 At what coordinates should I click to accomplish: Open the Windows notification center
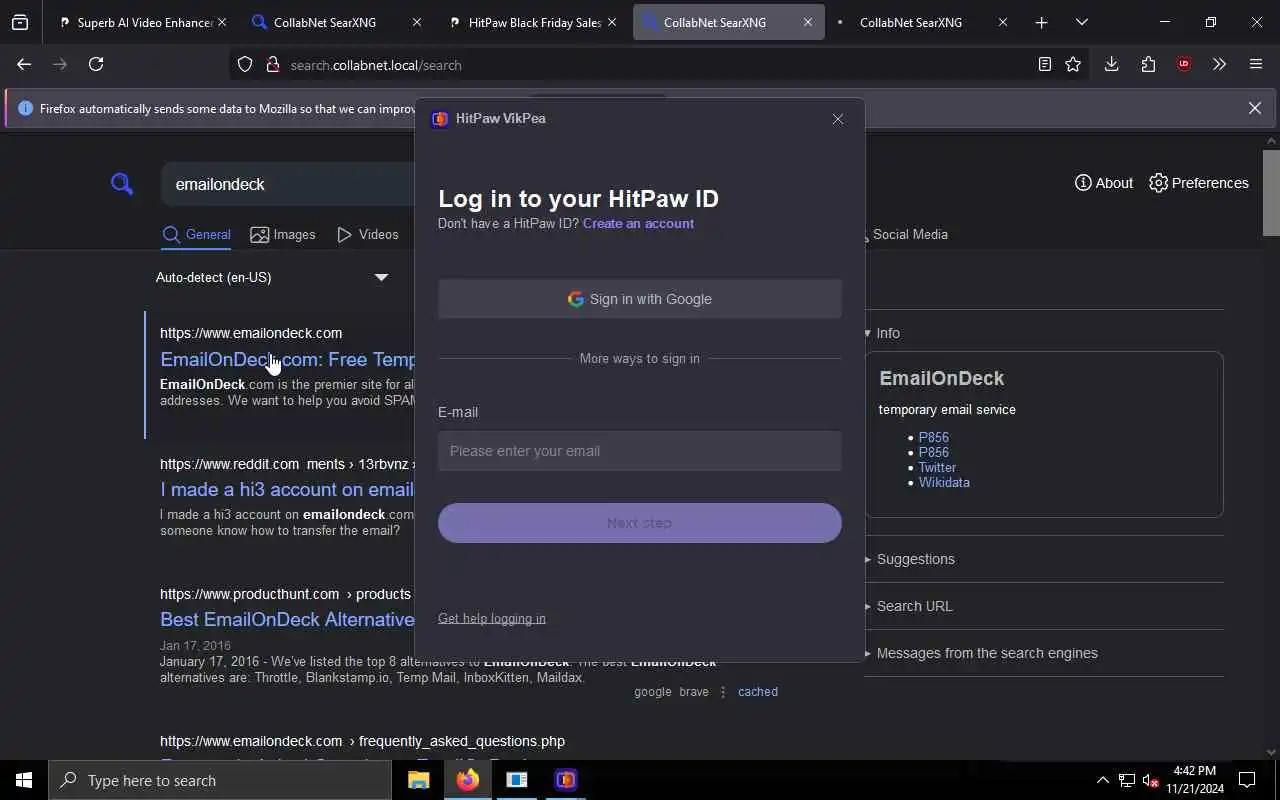point(1247,780)
